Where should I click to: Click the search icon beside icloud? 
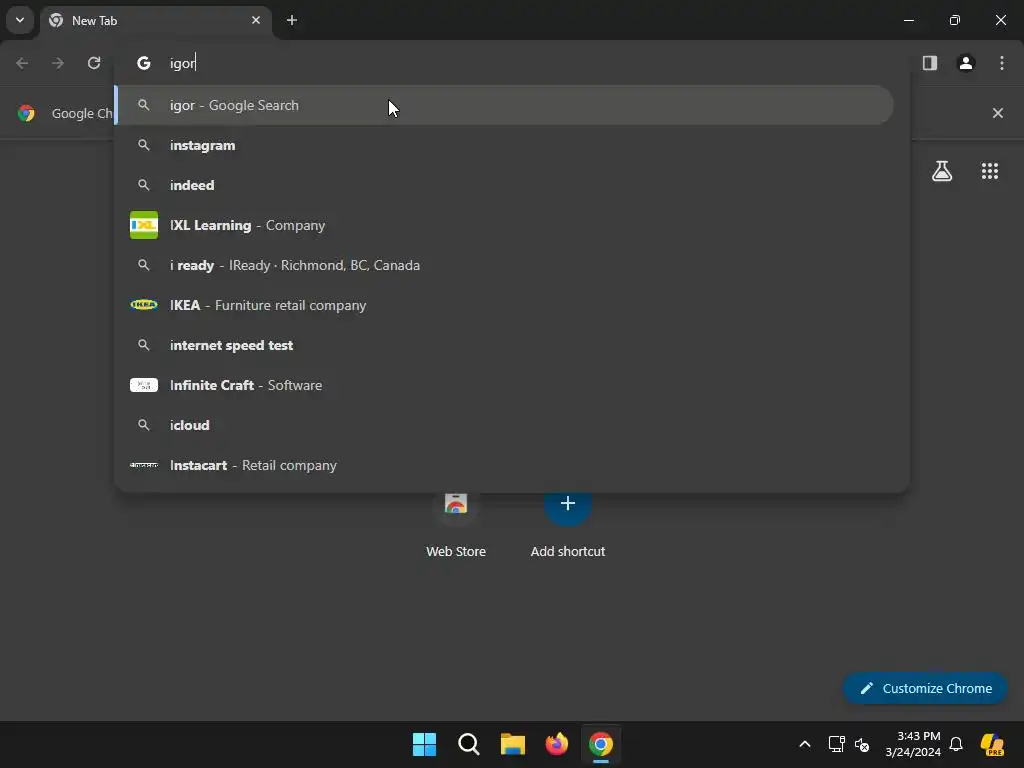pos(144,425)
